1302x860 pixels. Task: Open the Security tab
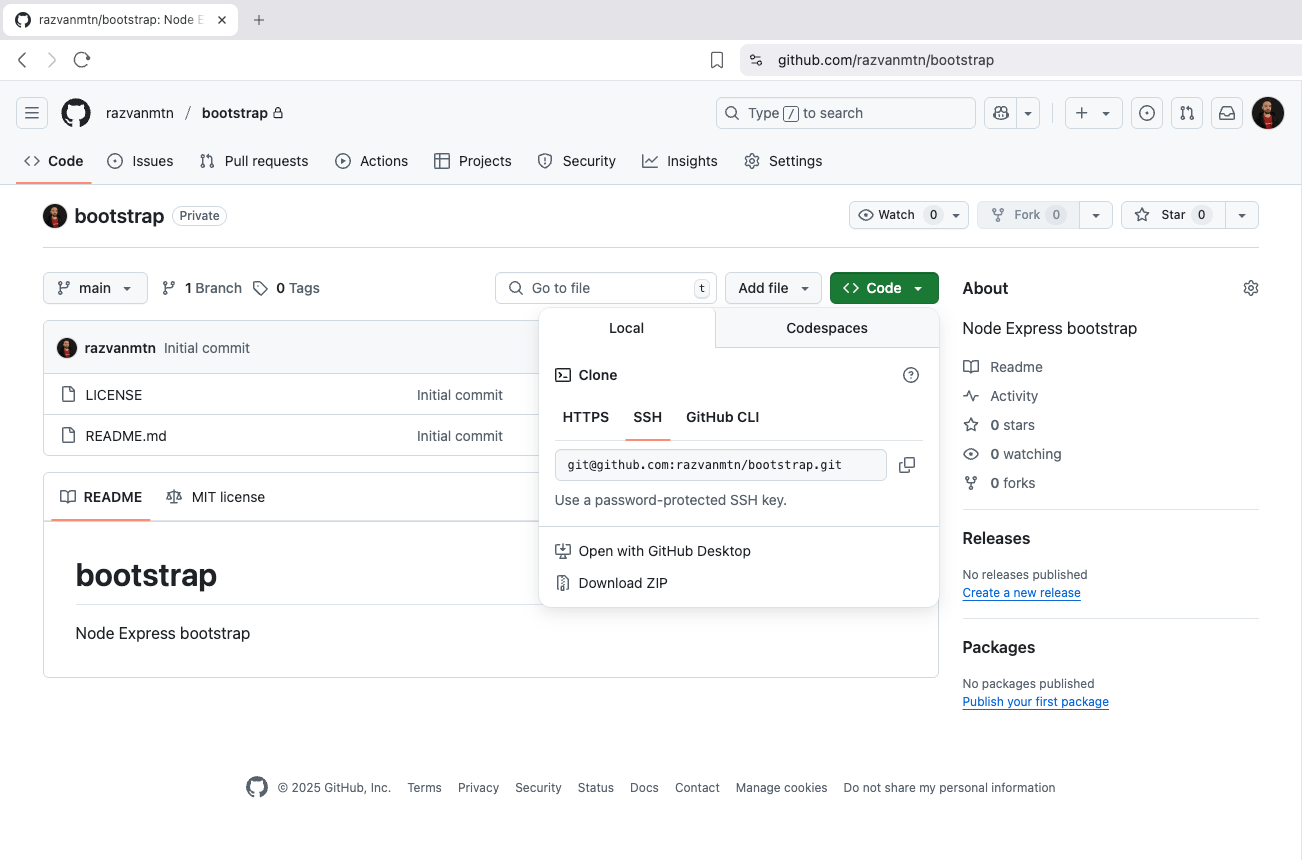[x=576, y=161]
